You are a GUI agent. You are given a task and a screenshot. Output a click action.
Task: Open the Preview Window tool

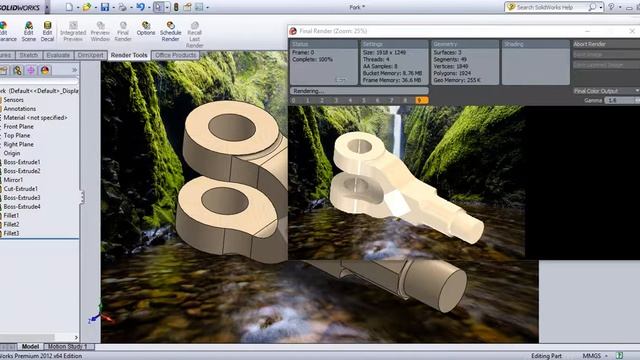(100, 31)
